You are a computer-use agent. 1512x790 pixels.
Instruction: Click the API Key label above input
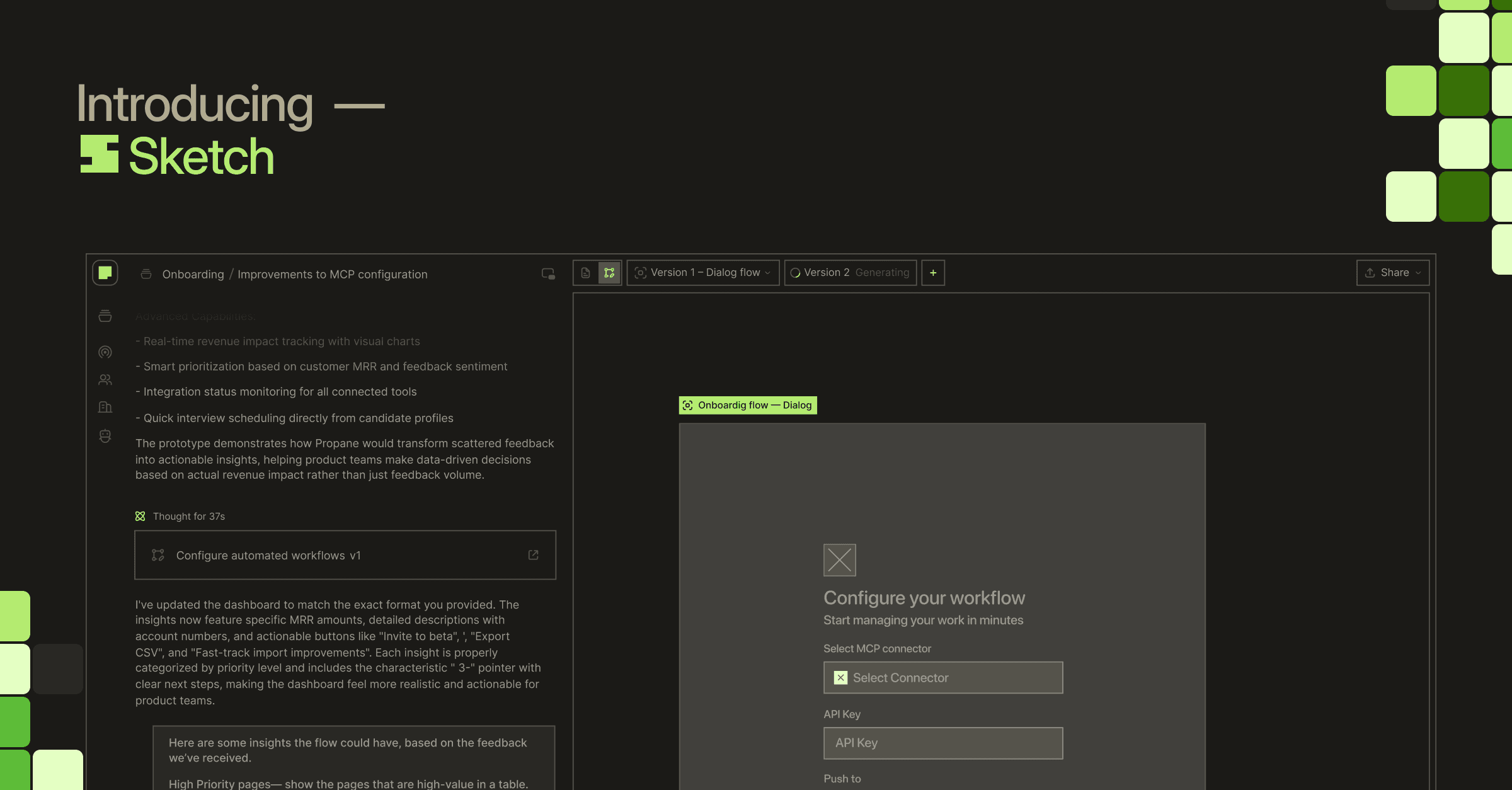click(x=842, y=714)
